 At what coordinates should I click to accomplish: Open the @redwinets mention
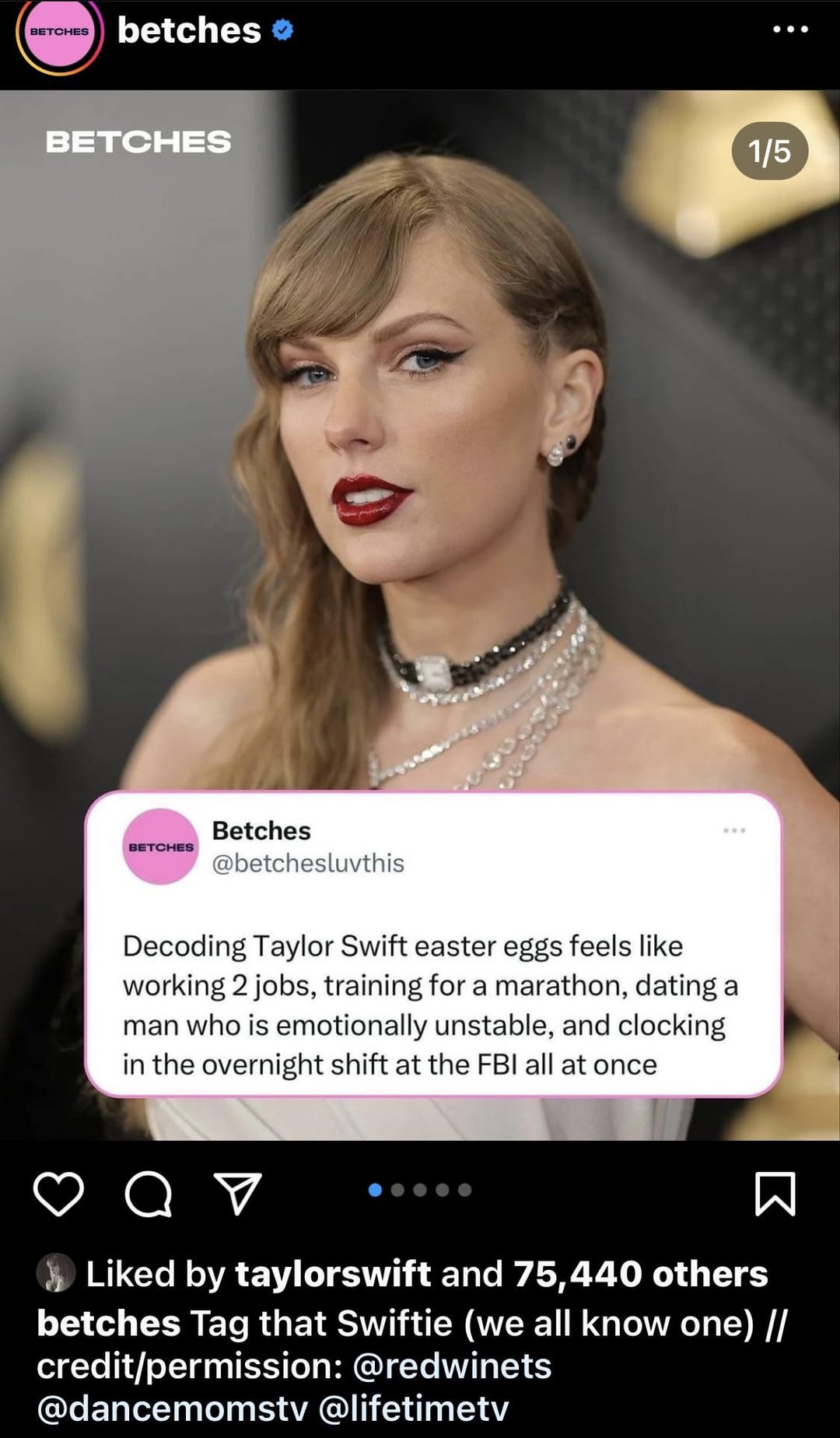click(452, 1366)
